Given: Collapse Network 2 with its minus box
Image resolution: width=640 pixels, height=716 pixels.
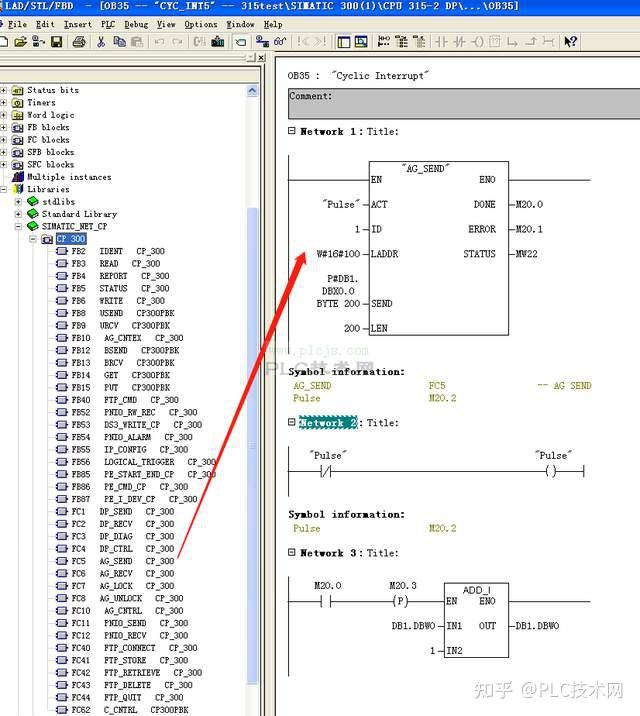Looking at the screenshot, I should click(292, 422).
